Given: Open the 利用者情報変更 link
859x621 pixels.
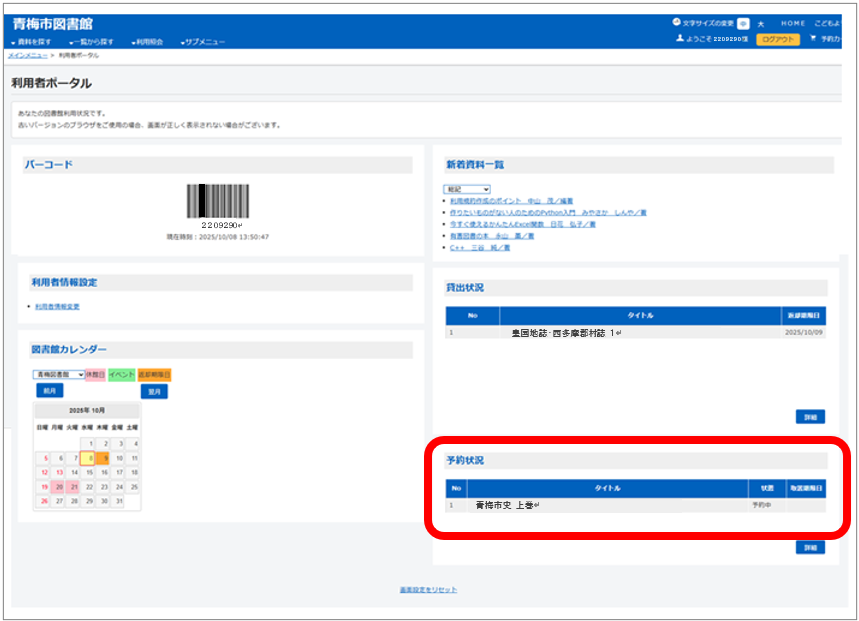Looking at the screenshot, I should tap(57, 306).
